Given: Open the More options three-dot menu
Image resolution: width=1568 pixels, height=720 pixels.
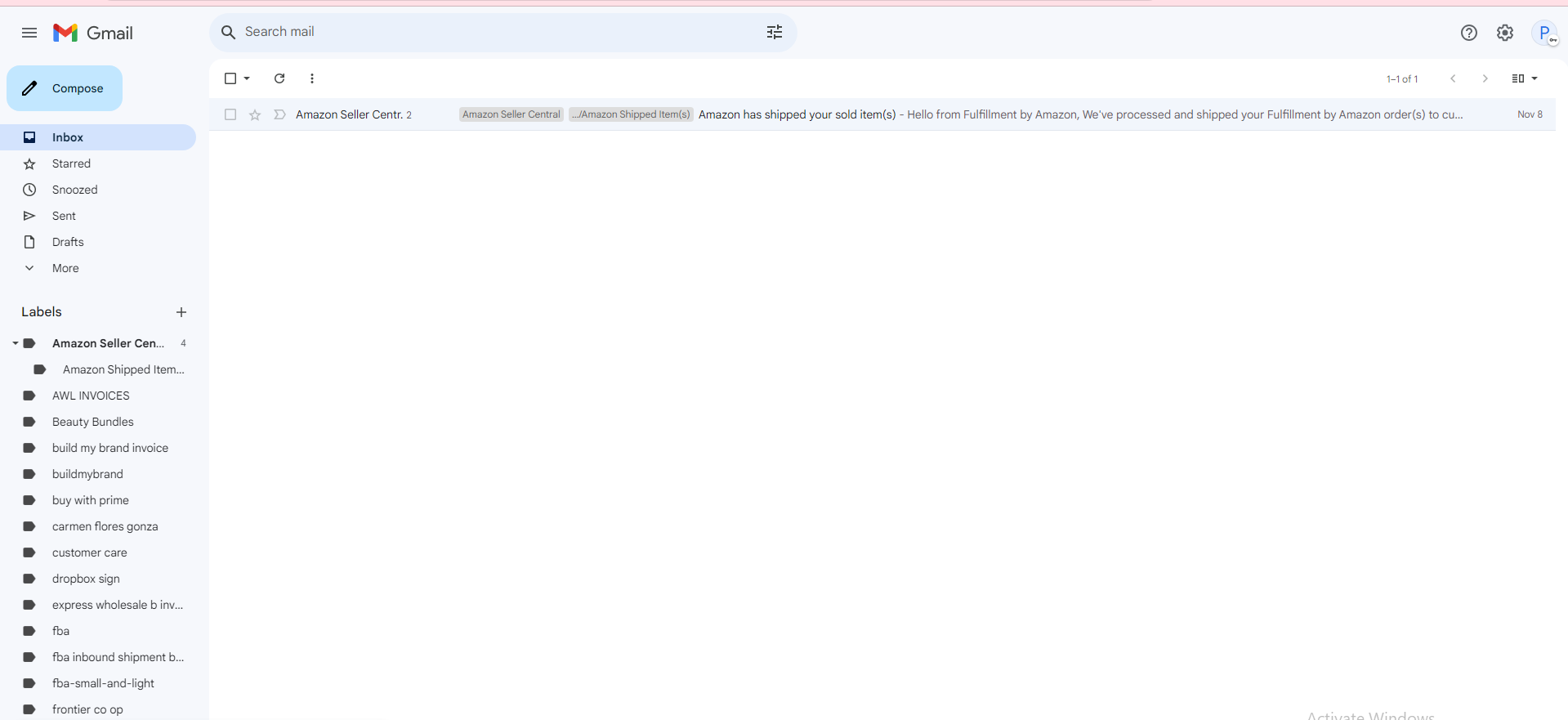Looking at the screenshot, I should pyautogui.click(x=312, y=78).
